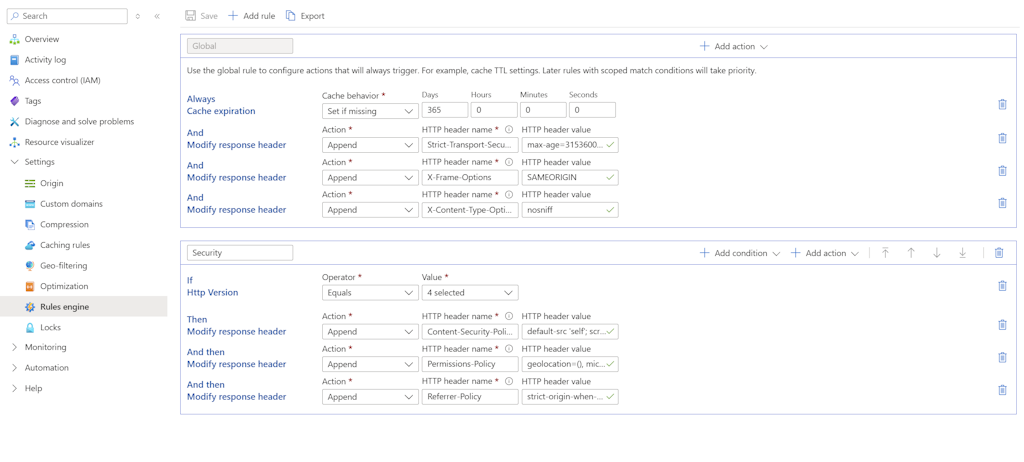Delete the X-Content-Type-Options header action
Image resolution: width=1024 pixels, height=462 pixels.
1002,203
